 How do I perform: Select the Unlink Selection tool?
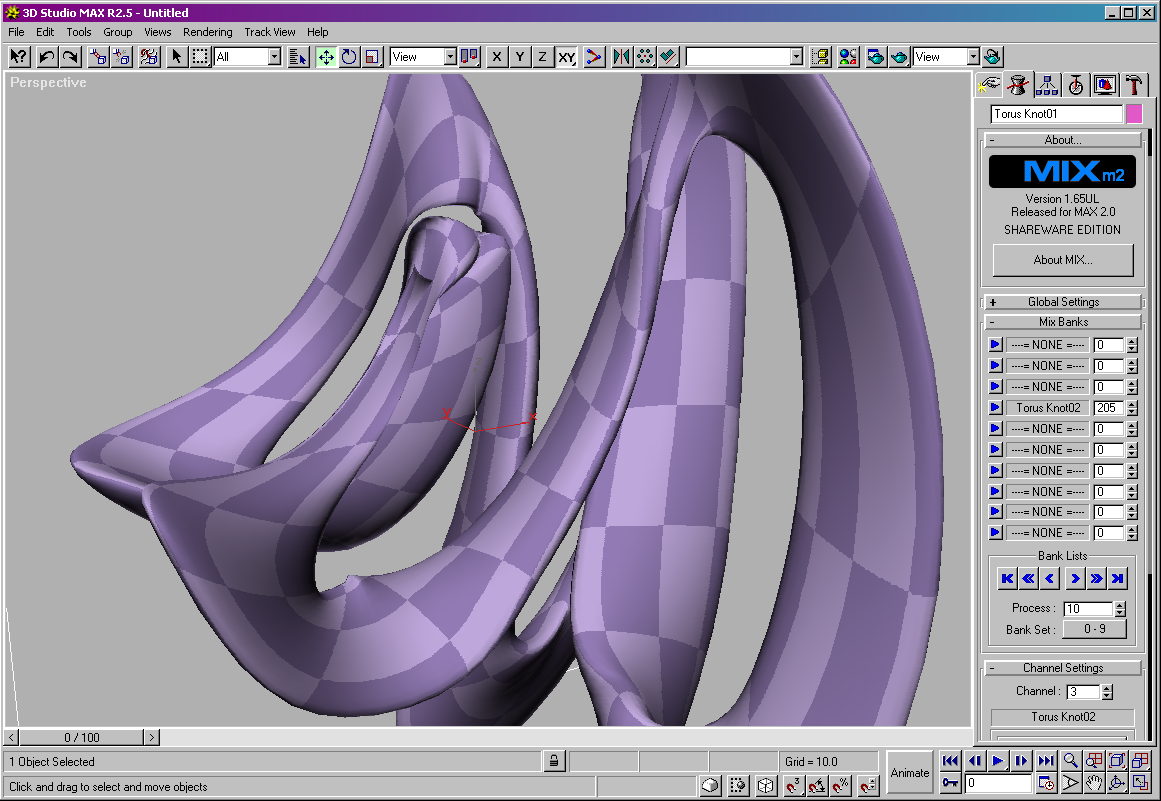click(122, 57)
